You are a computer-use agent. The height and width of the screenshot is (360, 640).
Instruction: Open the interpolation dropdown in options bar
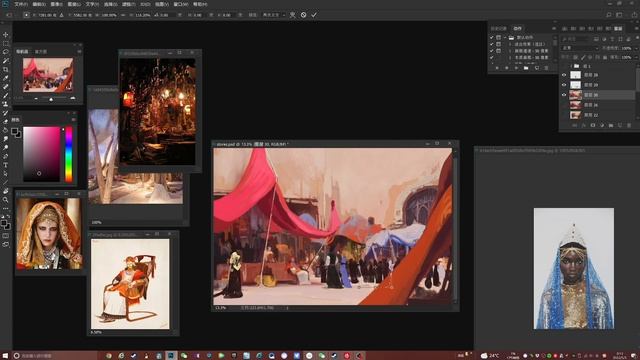pos(273,15)
